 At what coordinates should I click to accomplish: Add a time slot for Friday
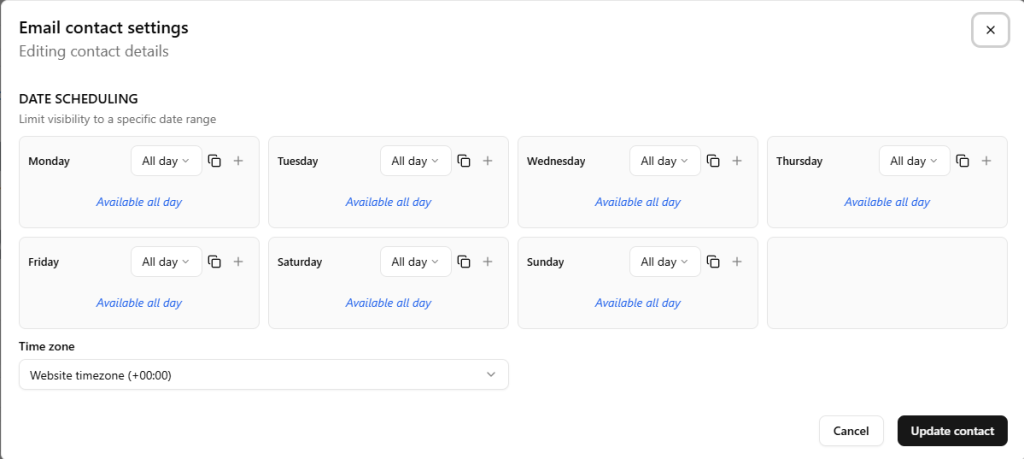(238, 262)
